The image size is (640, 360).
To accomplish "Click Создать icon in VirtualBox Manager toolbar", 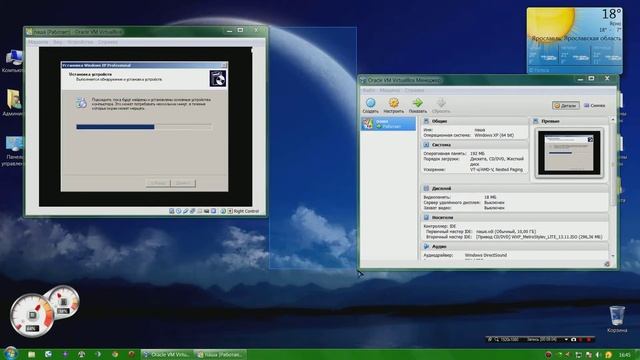I will (370, 105).
